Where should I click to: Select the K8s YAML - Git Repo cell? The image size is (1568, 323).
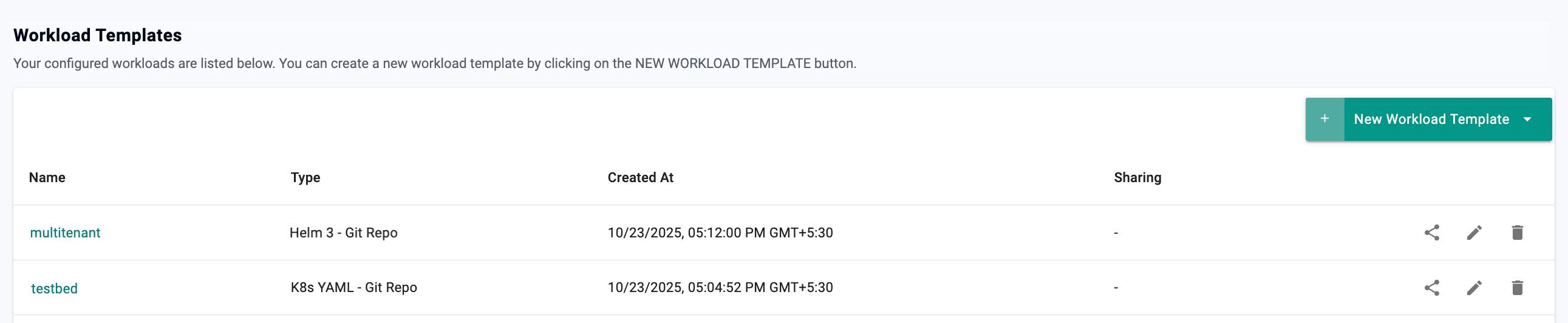click(x=353, y=288)
